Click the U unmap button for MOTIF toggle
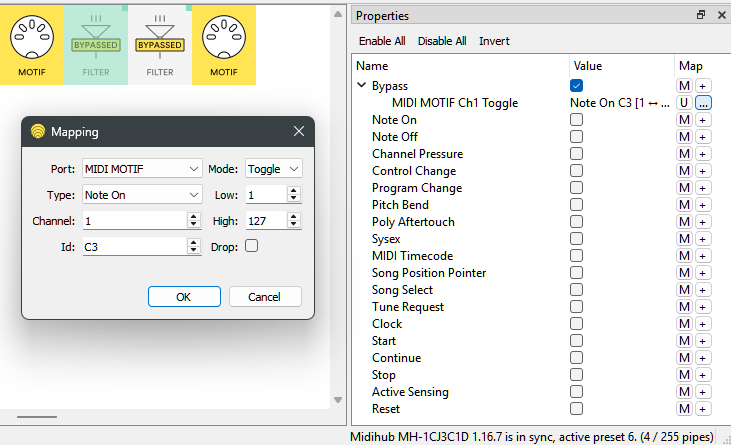The image size is (731, 445). click(684, 103)
